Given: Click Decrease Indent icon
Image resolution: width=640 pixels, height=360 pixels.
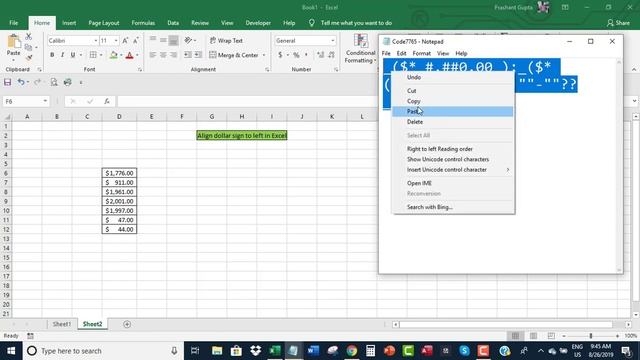Looking at the screenshot, I should [188, 55].
